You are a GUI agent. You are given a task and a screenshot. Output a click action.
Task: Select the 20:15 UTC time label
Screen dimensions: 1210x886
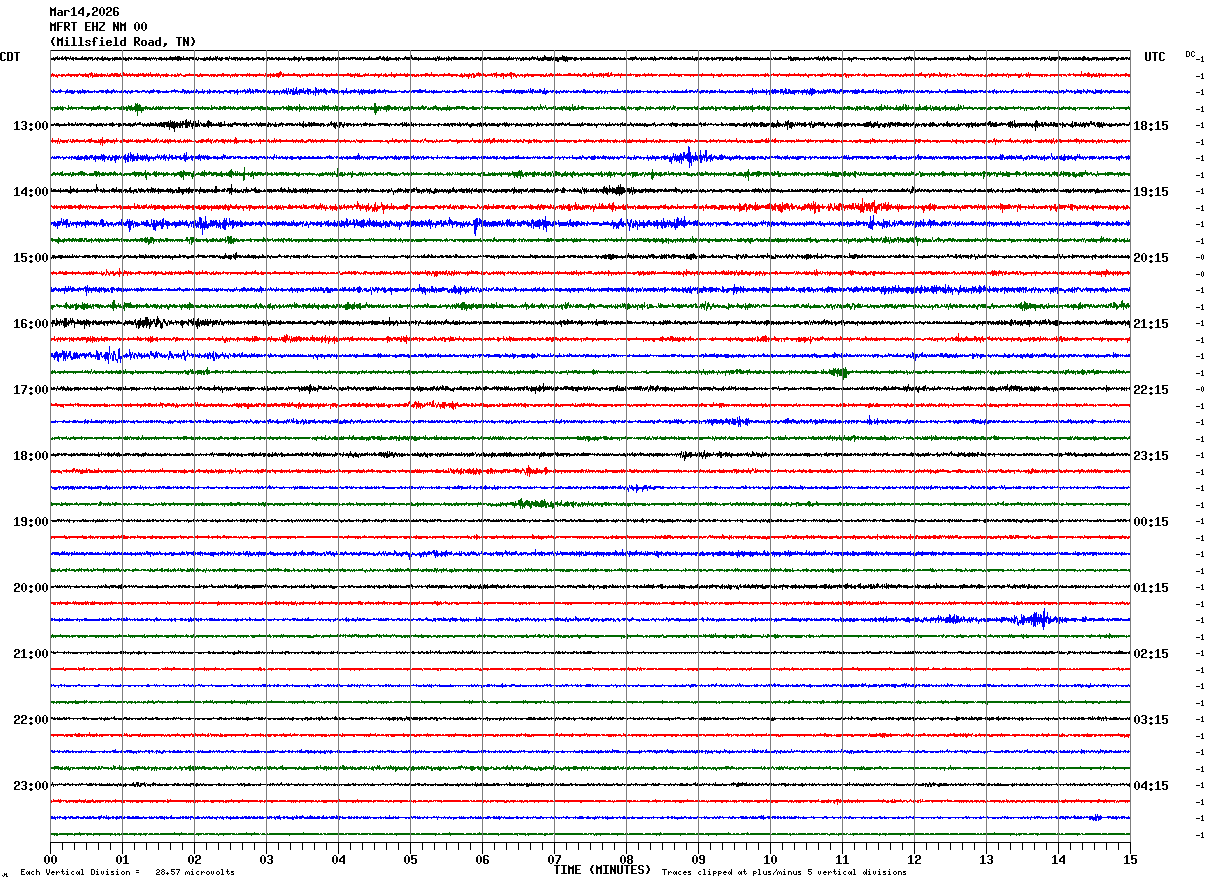coord(1151,258)
